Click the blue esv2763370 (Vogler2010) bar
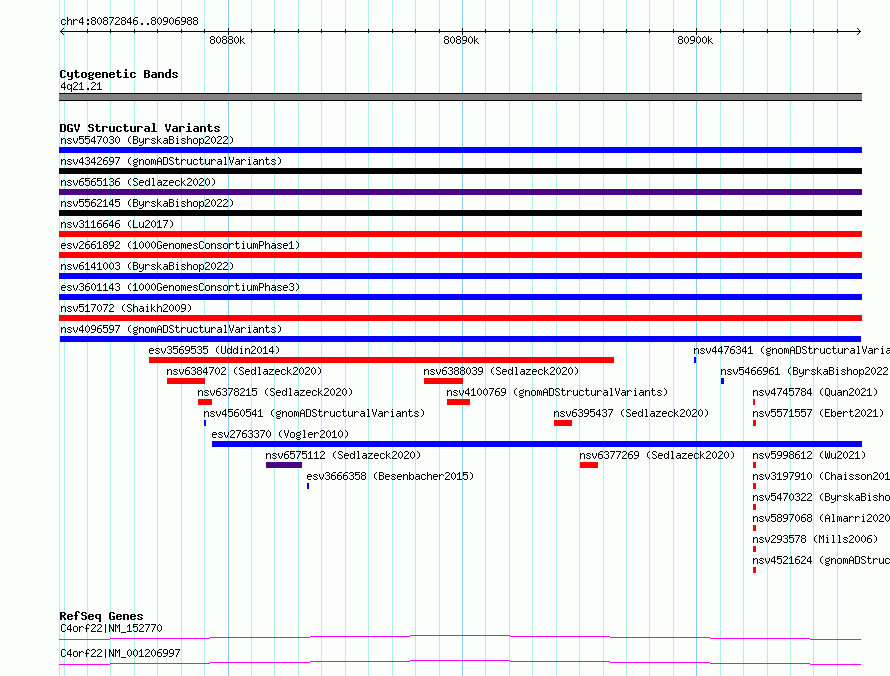This screenshot has height=676, width=890. tap(537, 444)
